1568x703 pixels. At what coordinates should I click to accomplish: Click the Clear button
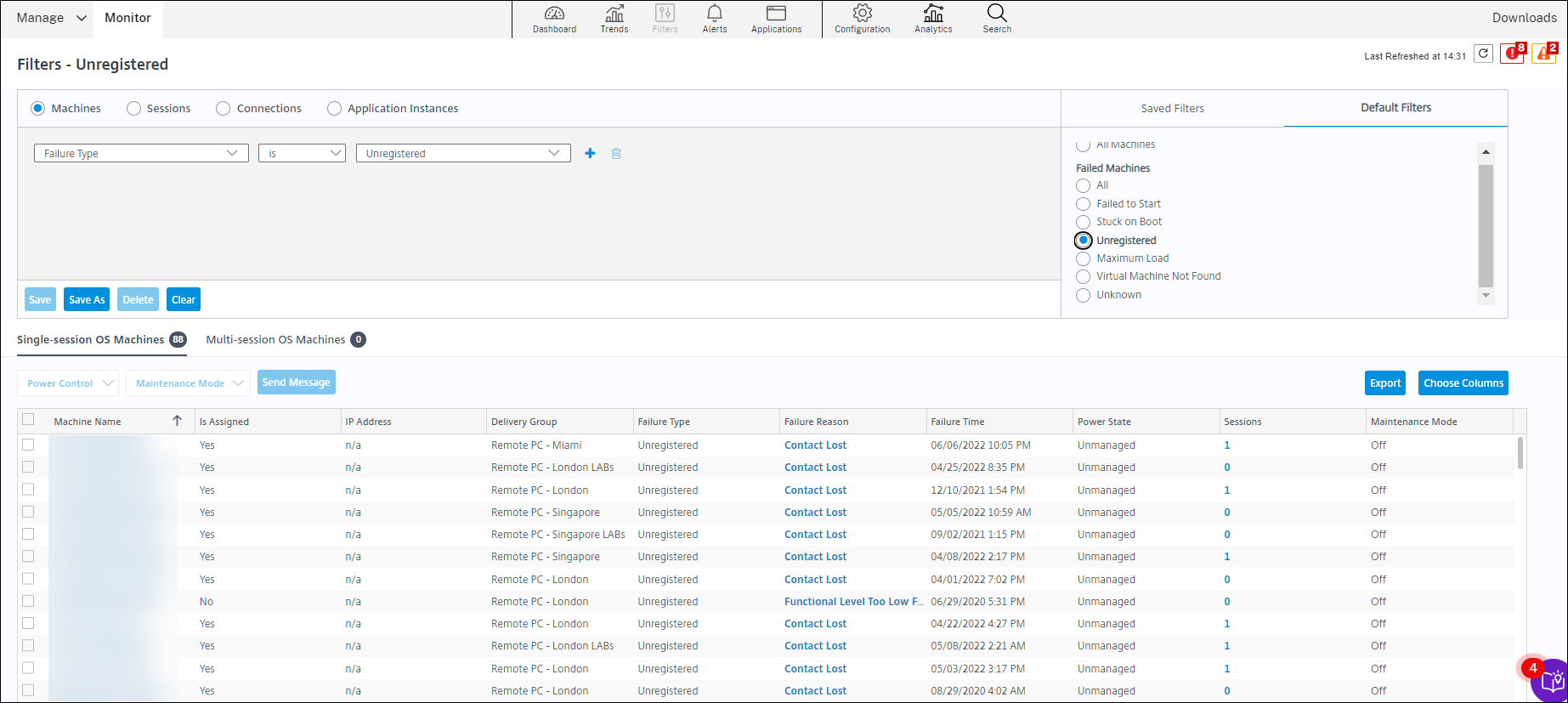184,299
